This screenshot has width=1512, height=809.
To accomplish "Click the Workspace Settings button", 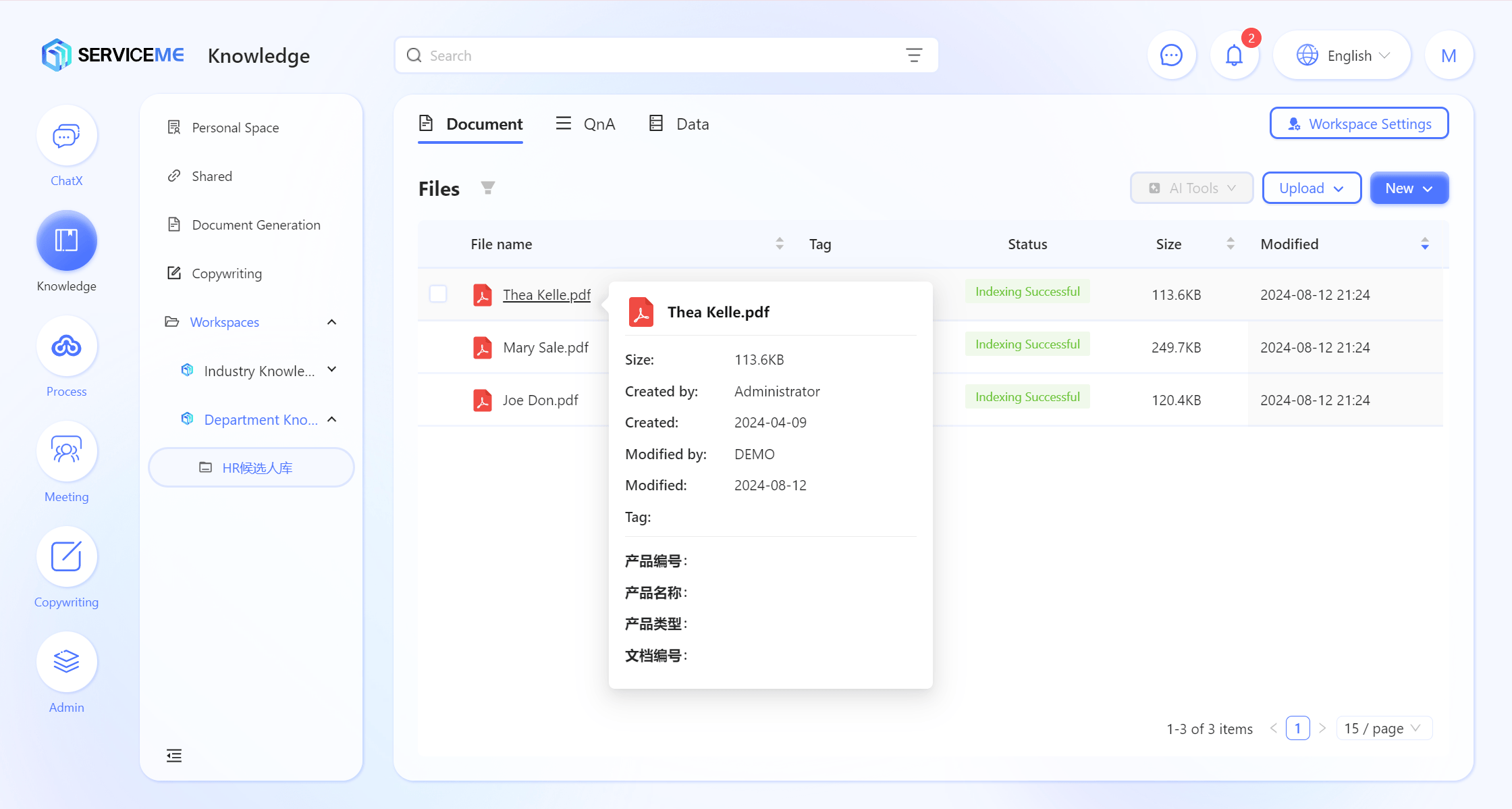I will tap(1359, 124).
